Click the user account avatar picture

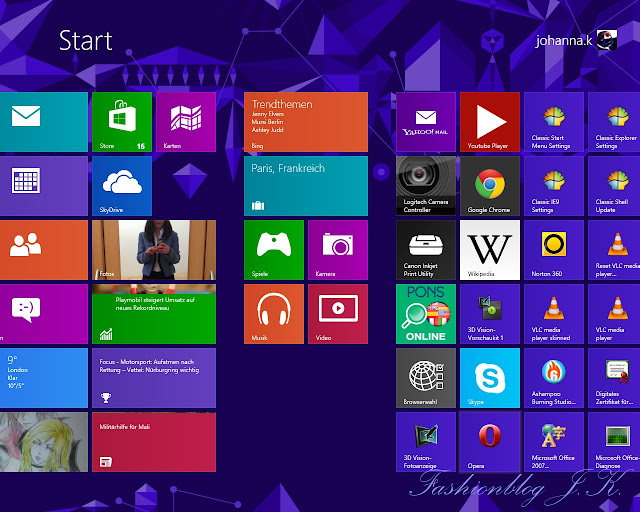click(x=607, y=40)
